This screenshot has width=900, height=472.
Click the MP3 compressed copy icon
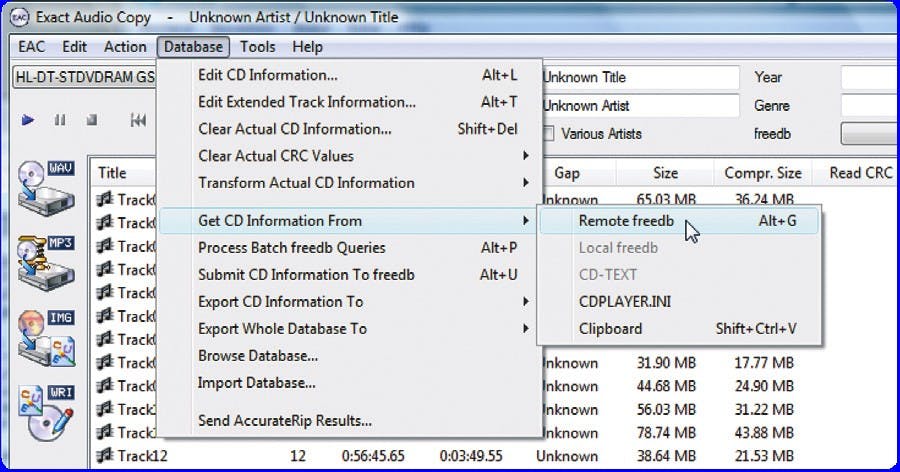pos(46,263)
